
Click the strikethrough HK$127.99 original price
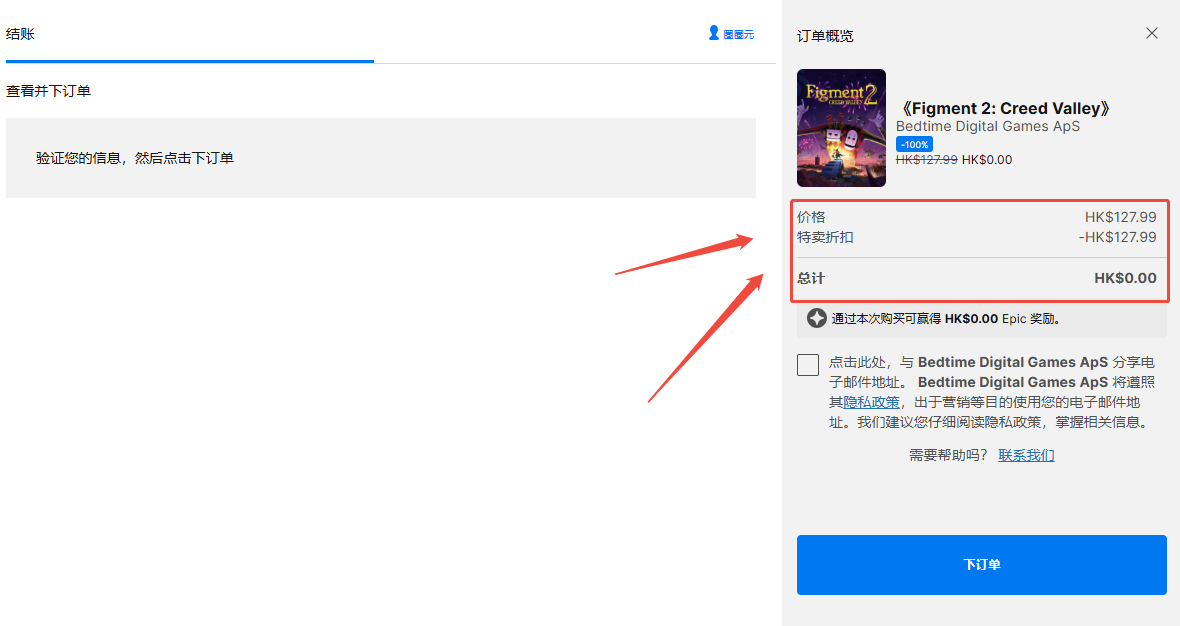click(927, 159)
